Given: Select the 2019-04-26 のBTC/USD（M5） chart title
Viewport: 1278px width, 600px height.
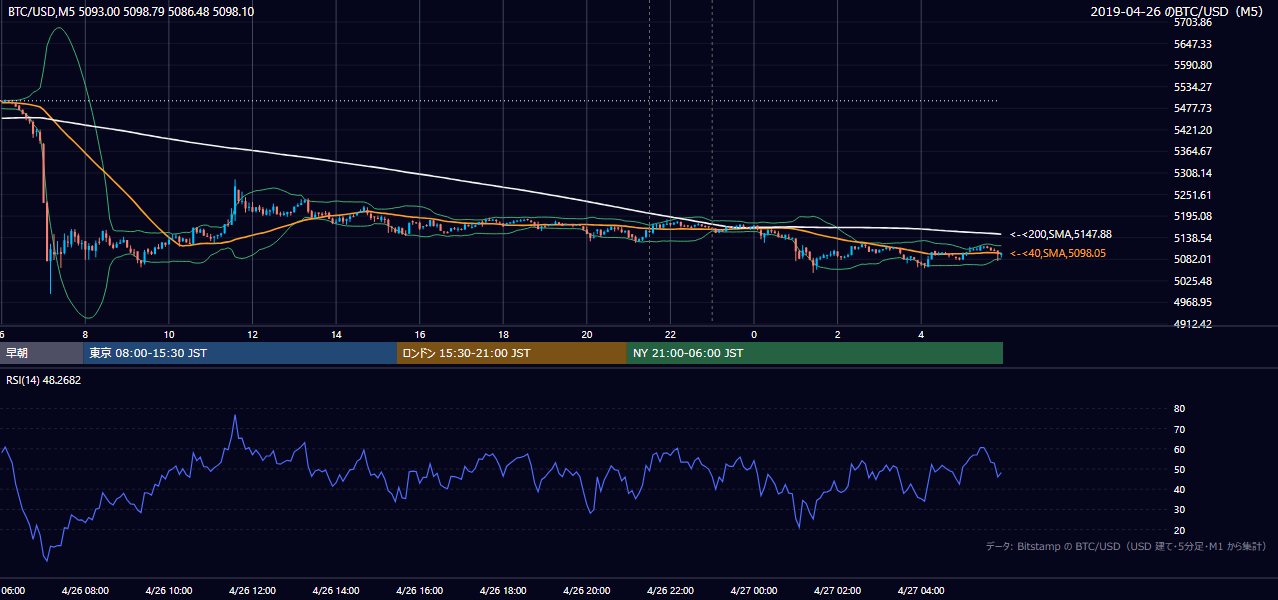Looking at the screenshot, I should point(1178,12).
